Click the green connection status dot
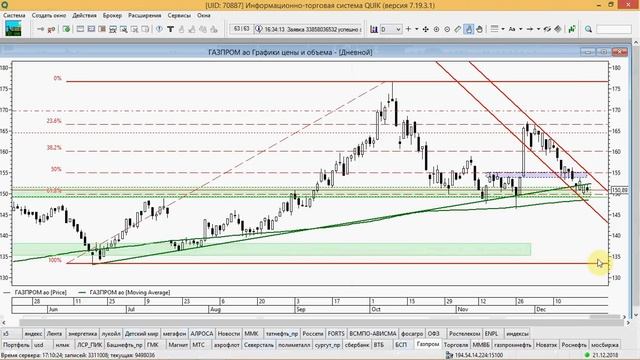The image size is (640, 360). click(x=587, y=355)
